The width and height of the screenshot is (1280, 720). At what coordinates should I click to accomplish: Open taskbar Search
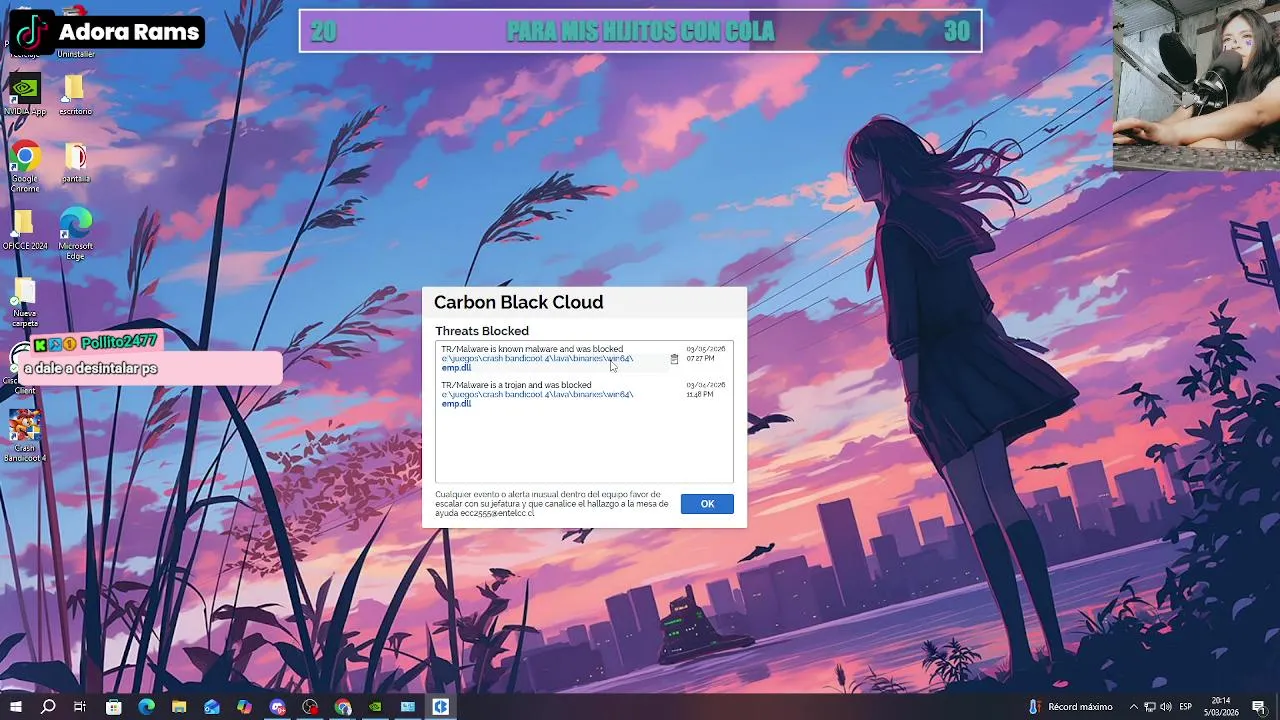coord(47,707)
